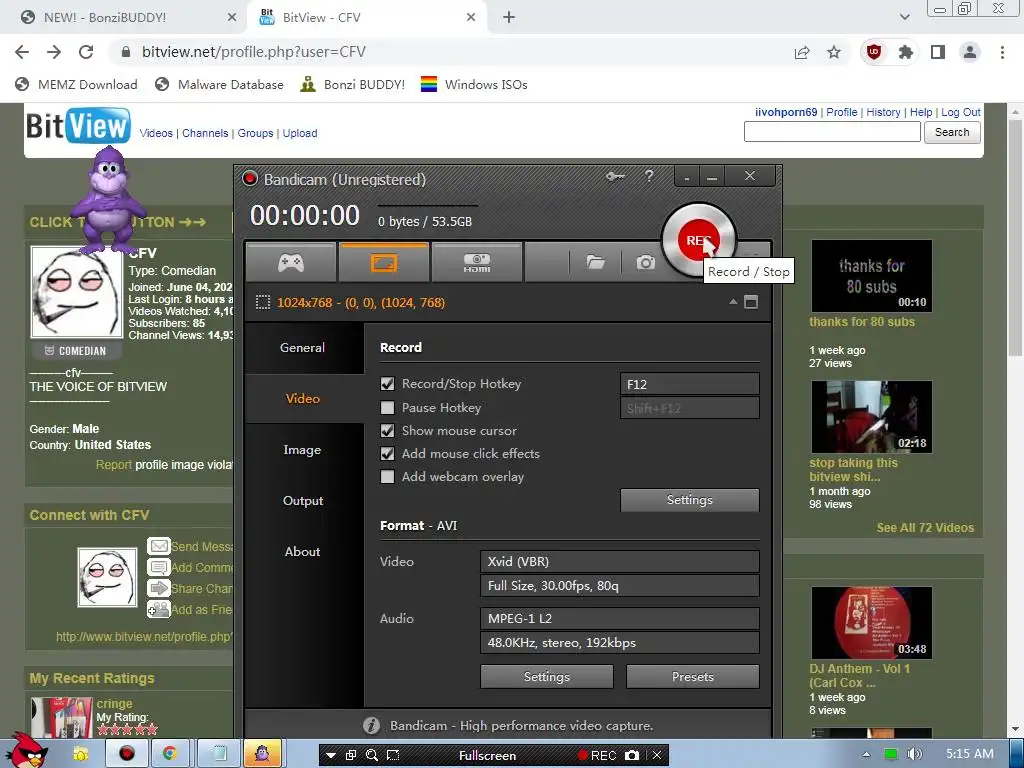Screen dimensions: 1024x768
Task: Click BitView Videos link
Action: tap(156, 133)
